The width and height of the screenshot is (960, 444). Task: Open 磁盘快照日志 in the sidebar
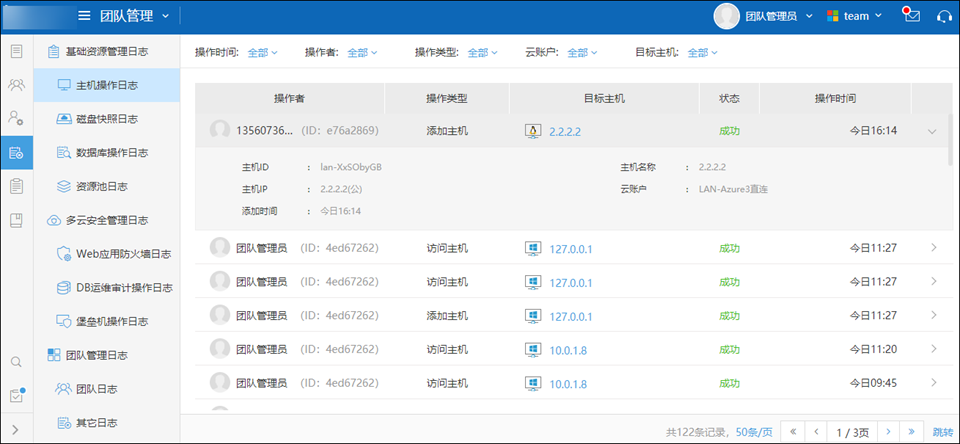pos(107,119)
